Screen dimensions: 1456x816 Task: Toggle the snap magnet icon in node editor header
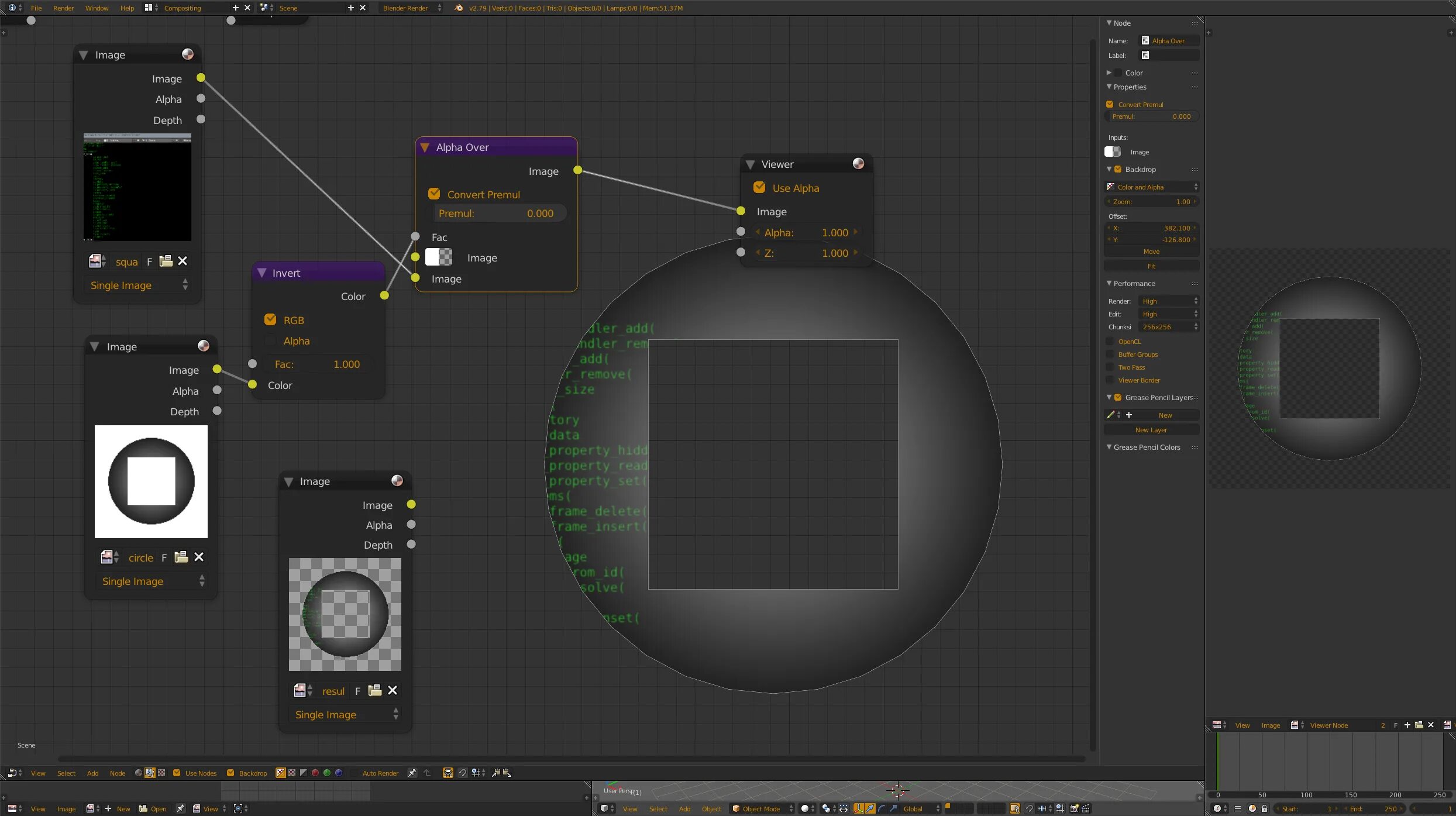pyautogui.click(x=462, y=773)
